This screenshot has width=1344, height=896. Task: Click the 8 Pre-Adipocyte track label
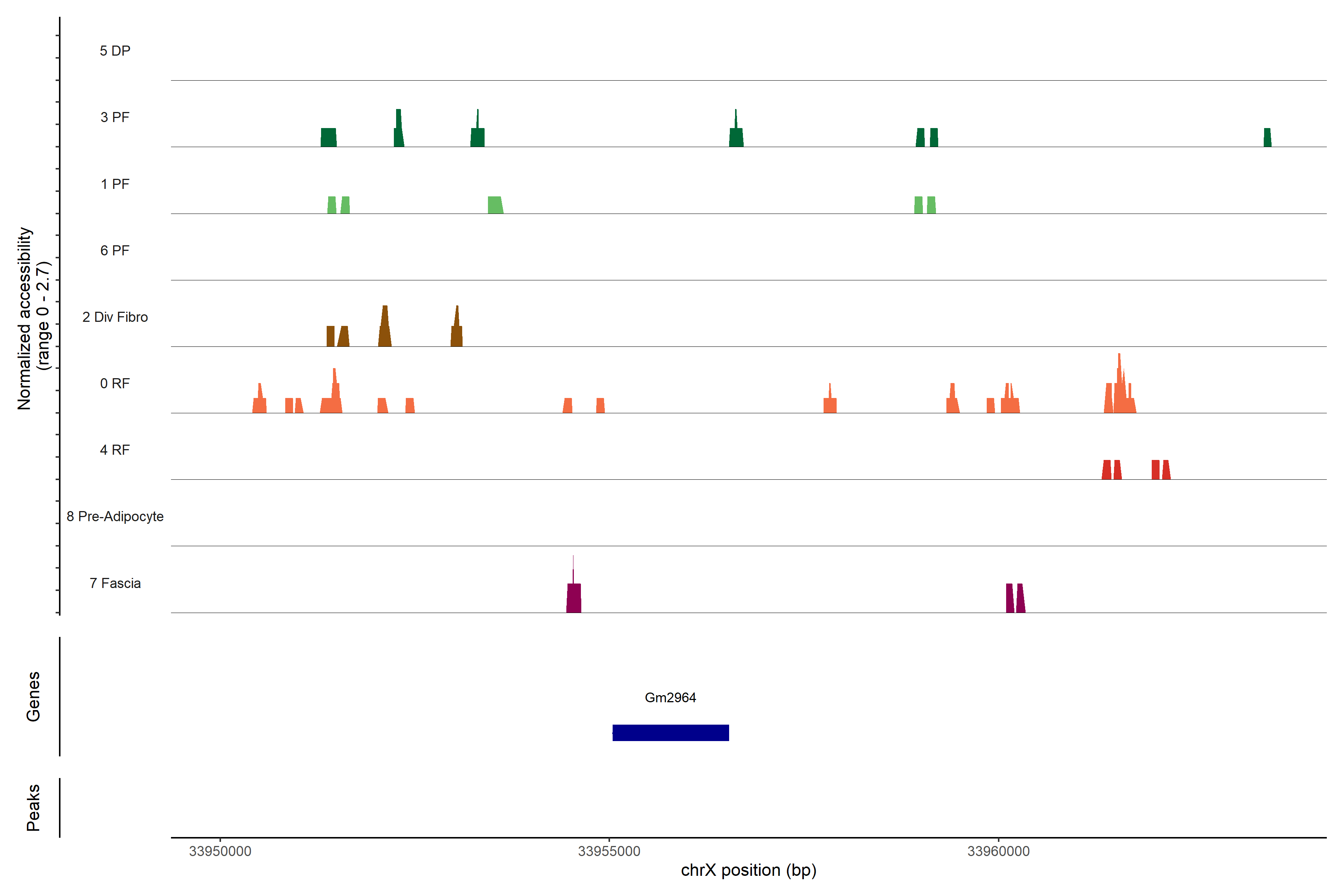pyautogui.click(x=115, y=517)
